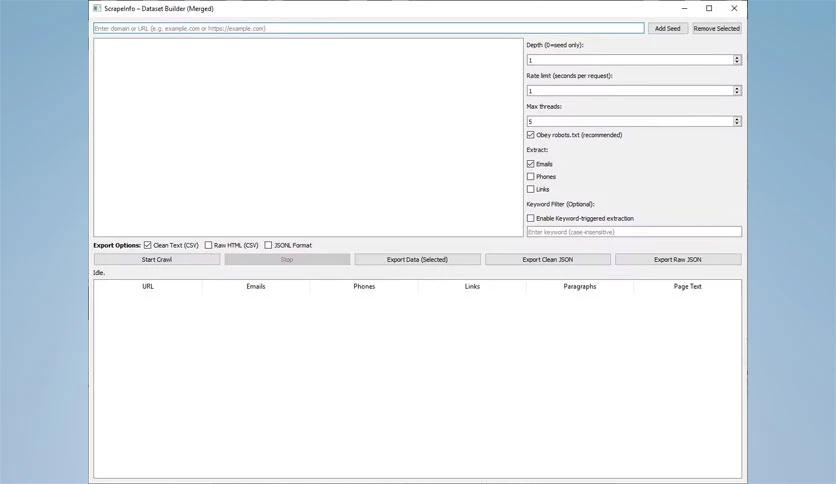
Task: Increase the Rate limit with up arrow
Action: click(x=737, y=88)
